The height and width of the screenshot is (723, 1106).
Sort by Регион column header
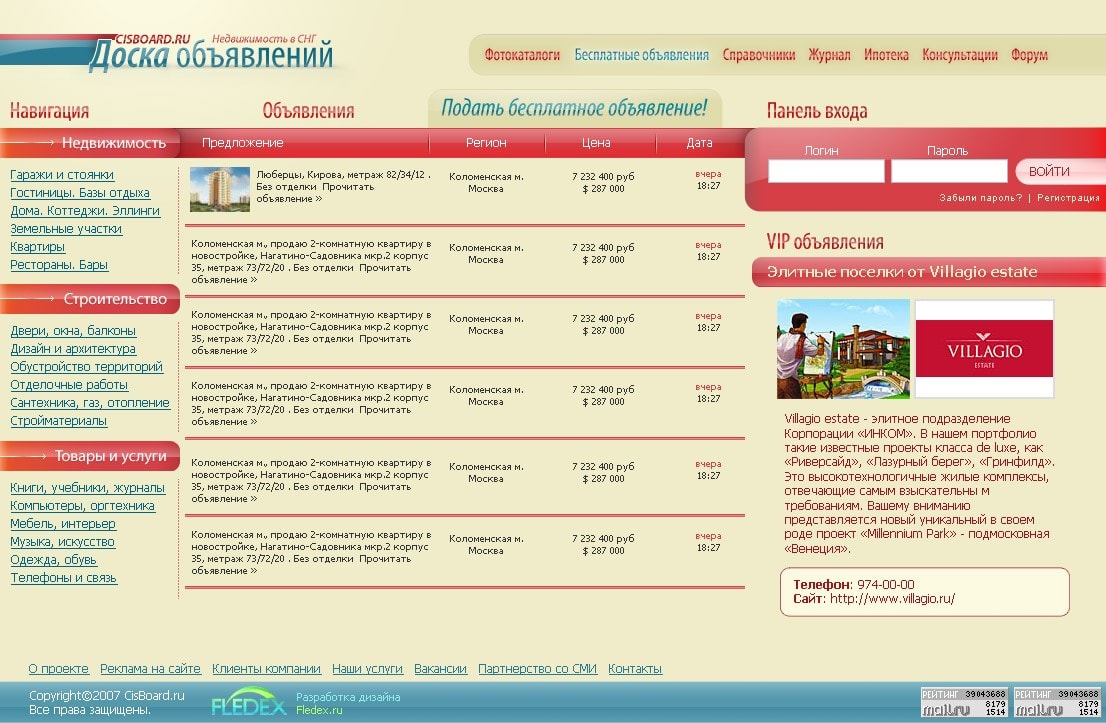point(486,142)
